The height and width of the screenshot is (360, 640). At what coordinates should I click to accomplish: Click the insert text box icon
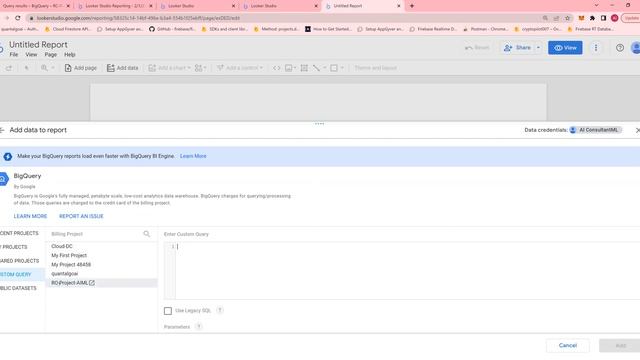[x=304, y=68]
